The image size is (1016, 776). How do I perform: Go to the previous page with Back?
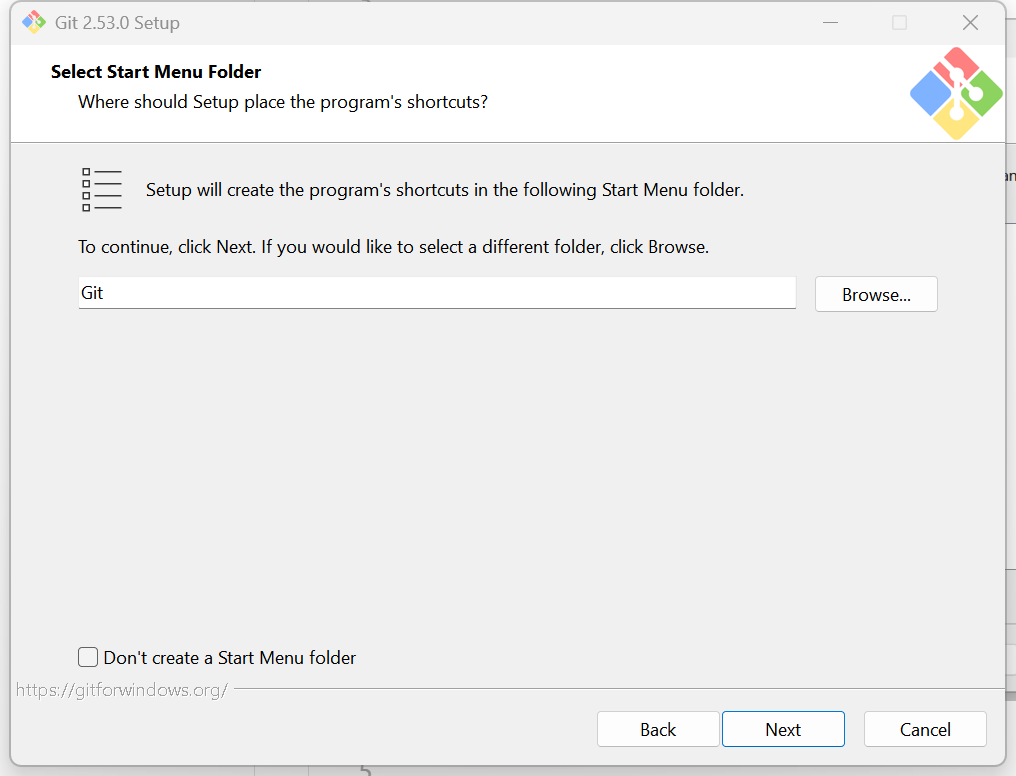point(658,729)
